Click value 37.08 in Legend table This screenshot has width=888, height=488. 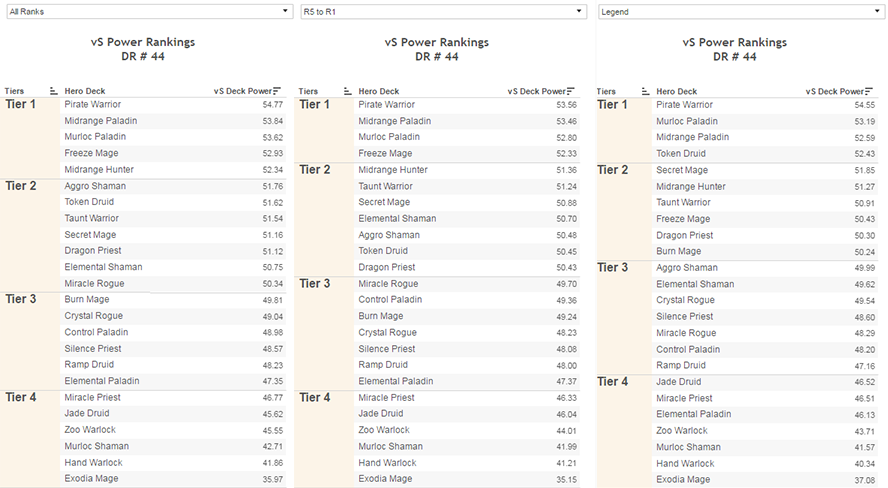tap(865, 480)
